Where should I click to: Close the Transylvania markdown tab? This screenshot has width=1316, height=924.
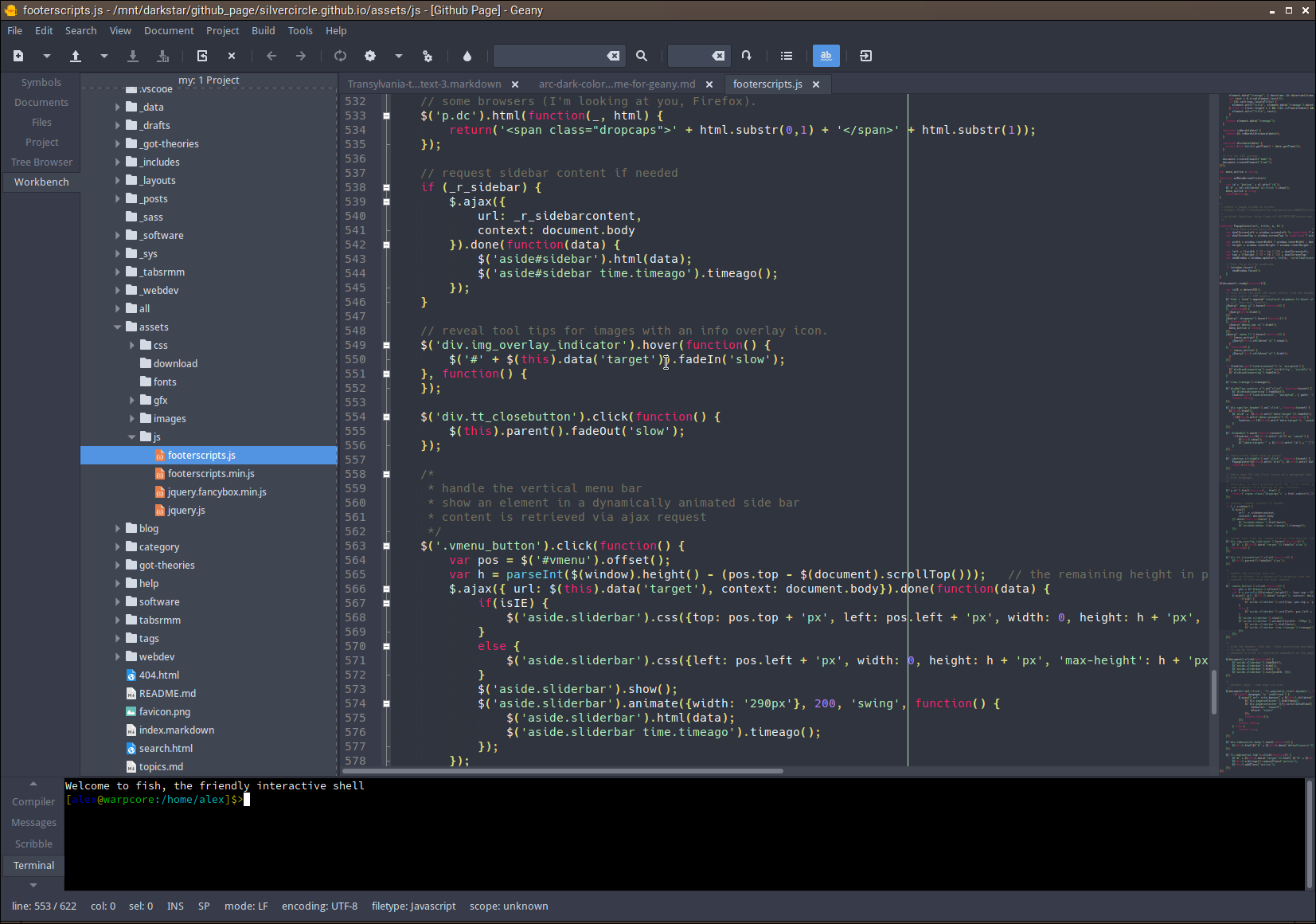pos(515,84)
